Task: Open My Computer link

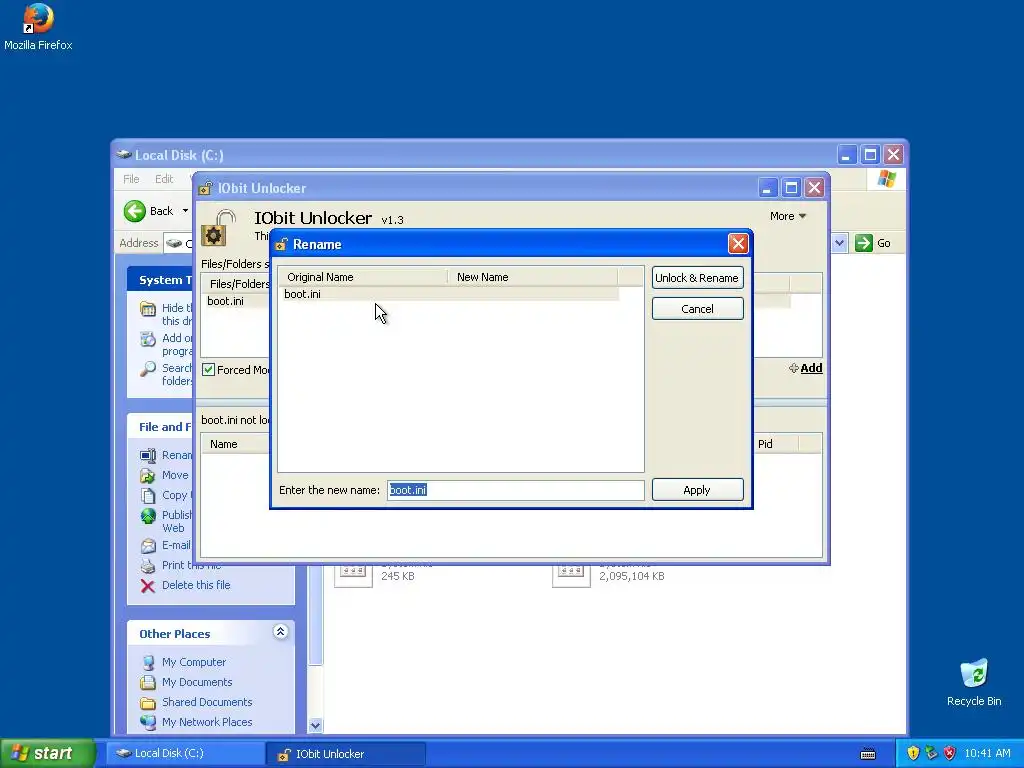Action: pos(194,662)
